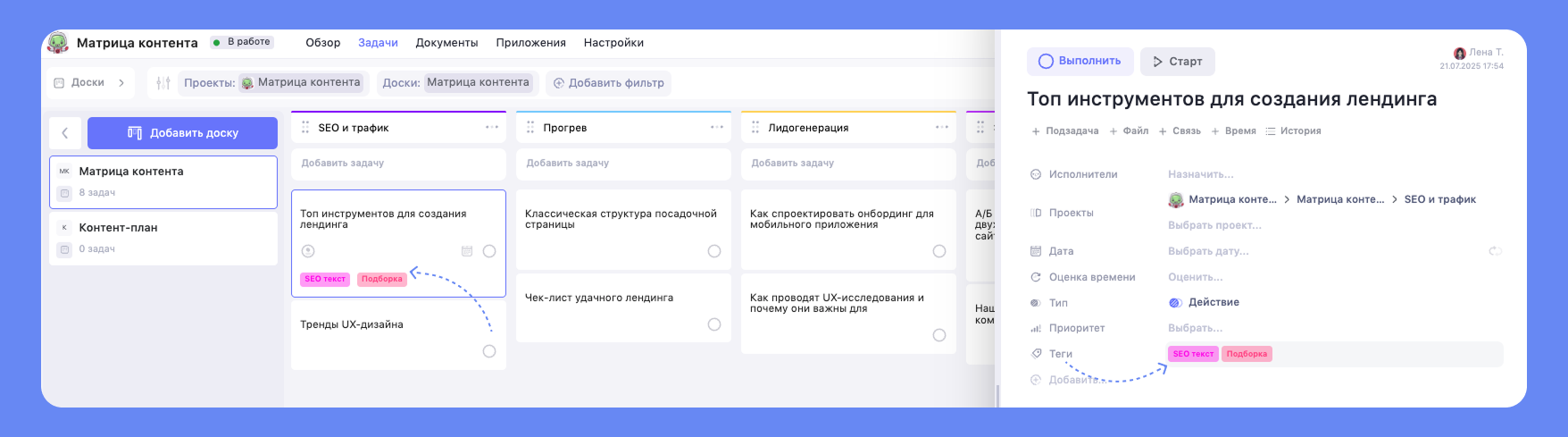The height and width of the screenshot is (437, 1568).
Task: Click Лена Т. author avatar
Action: (1460, 53)
